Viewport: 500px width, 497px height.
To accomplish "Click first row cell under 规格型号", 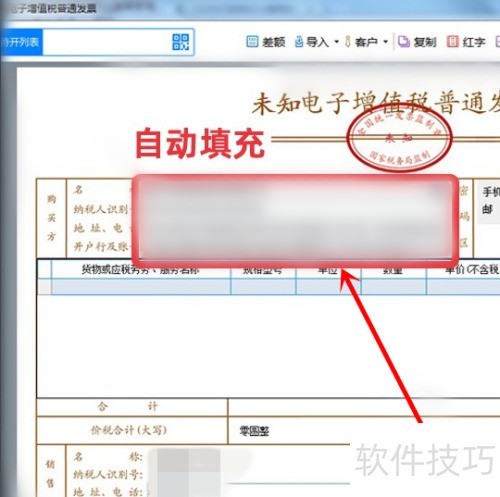I will (263, 287).
